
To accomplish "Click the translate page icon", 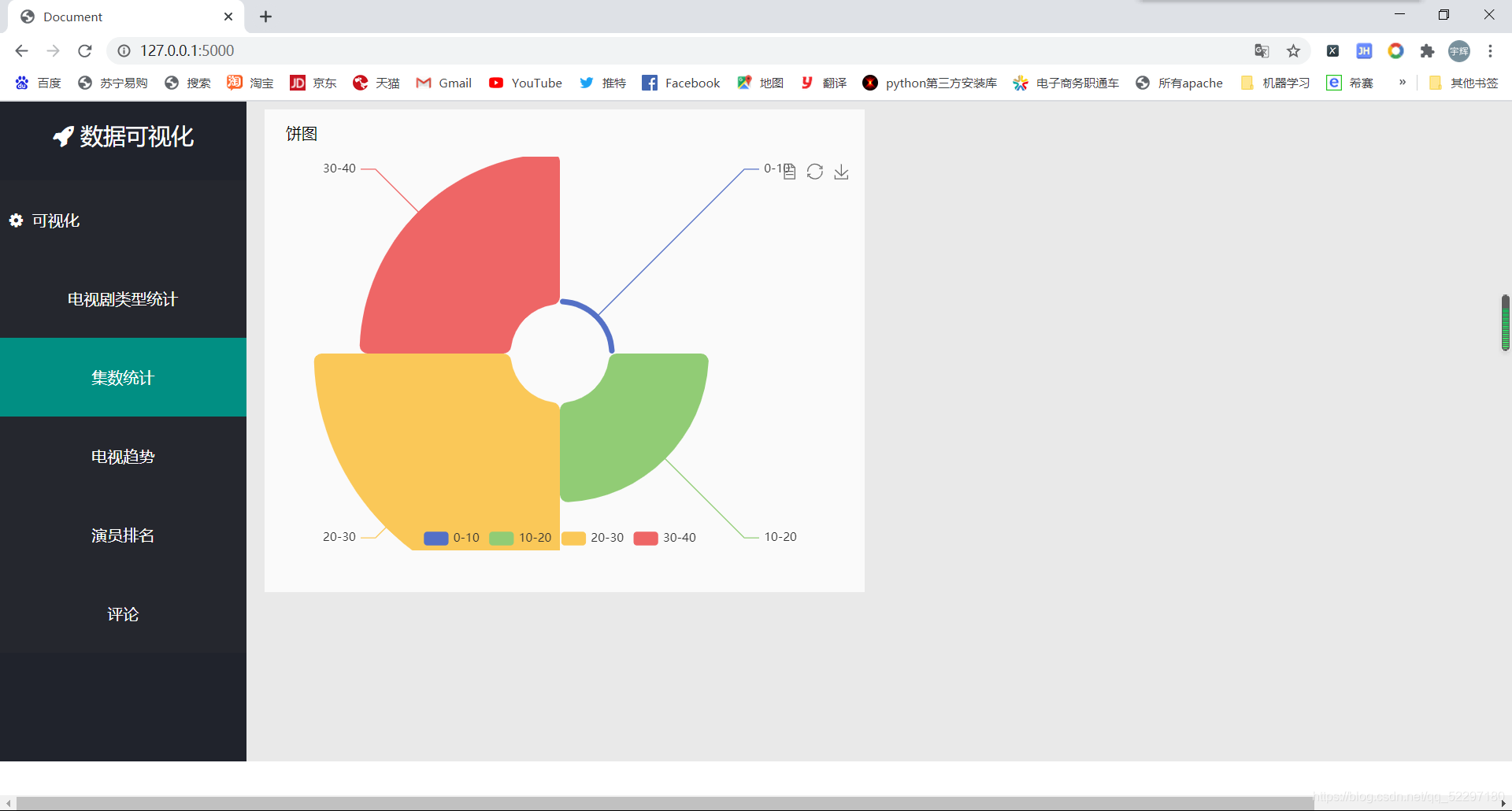I will tap(1262, 50).
